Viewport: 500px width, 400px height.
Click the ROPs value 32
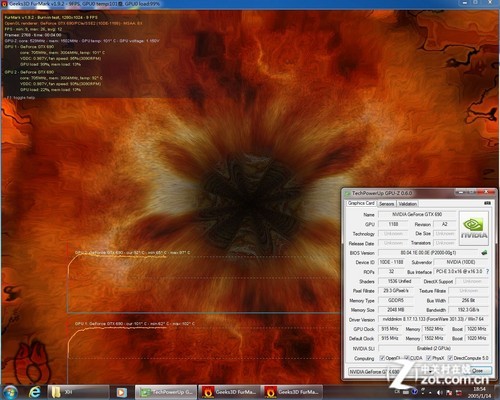(x=392, y=272)
